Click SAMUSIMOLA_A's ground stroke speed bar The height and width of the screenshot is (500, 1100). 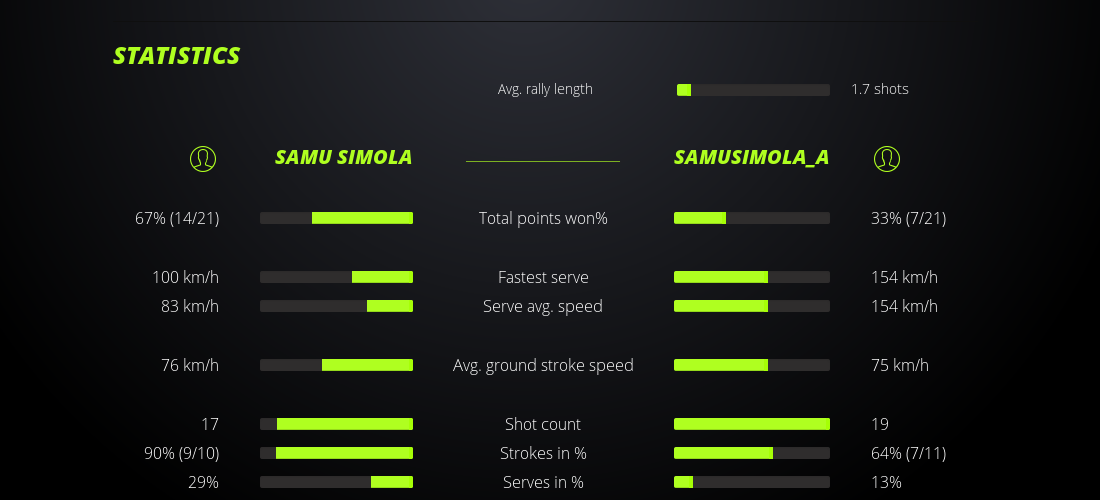[x=751, y=365]
